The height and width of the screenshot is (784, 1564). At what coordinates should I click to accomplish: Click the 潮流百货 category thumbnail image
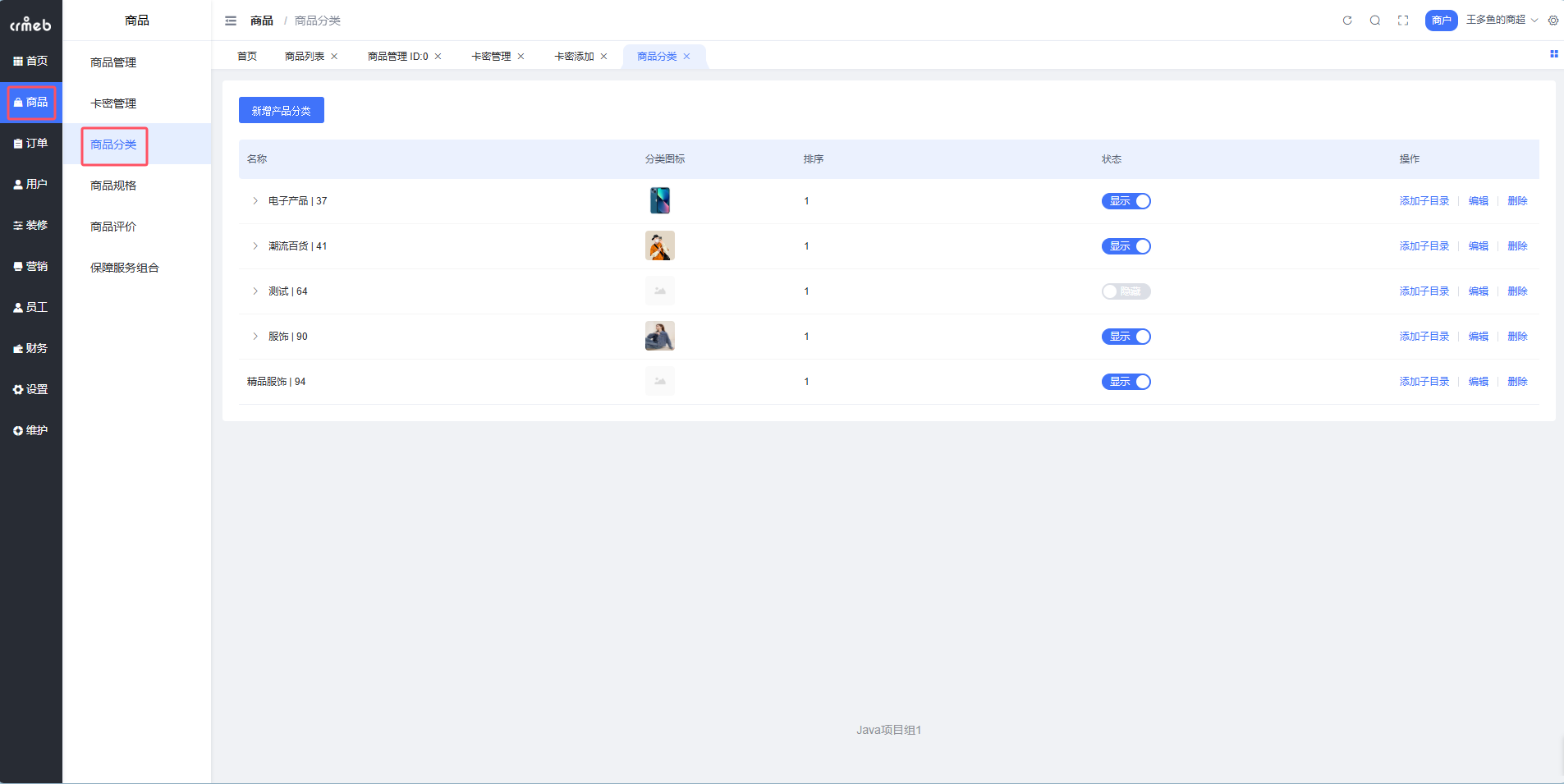point(659,246)
